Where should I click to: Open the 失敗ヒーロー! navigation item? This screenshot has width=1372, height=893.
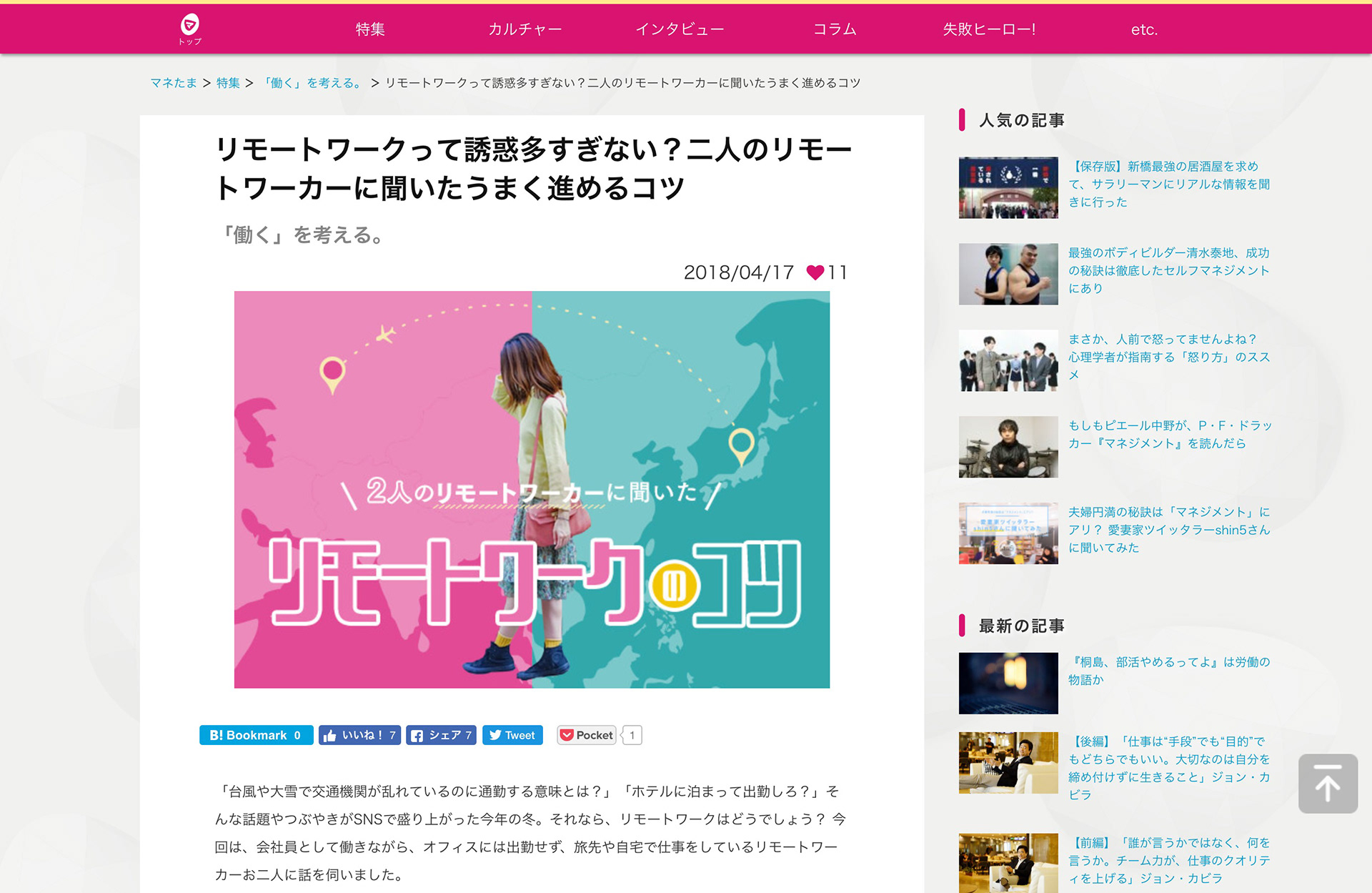989,29
